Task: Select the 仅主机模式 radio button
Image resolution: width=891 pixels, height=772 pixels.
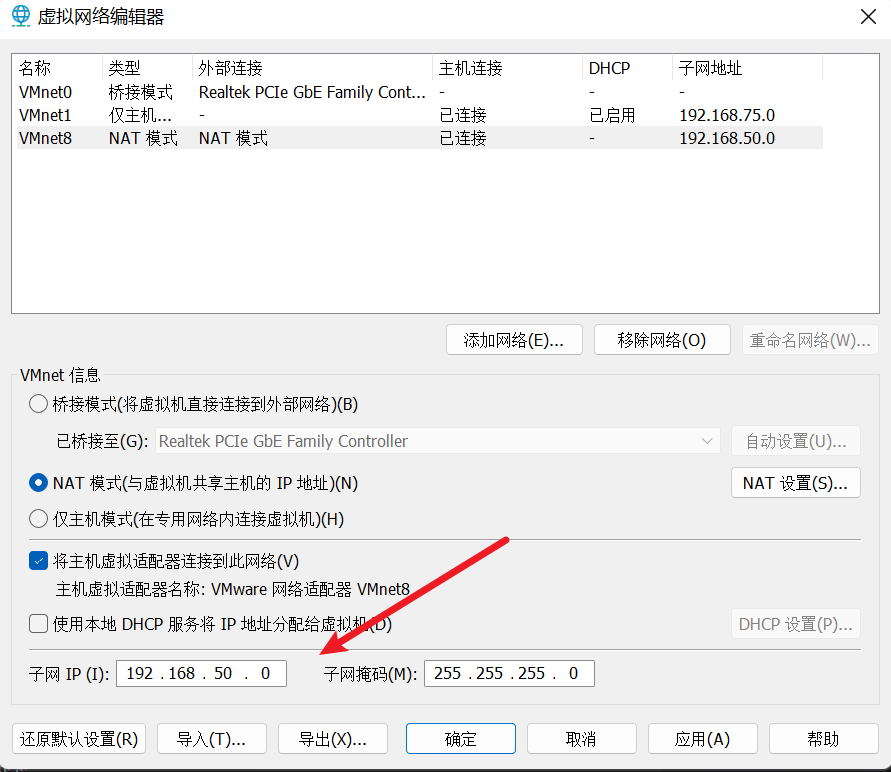Action: pos(38,518)
